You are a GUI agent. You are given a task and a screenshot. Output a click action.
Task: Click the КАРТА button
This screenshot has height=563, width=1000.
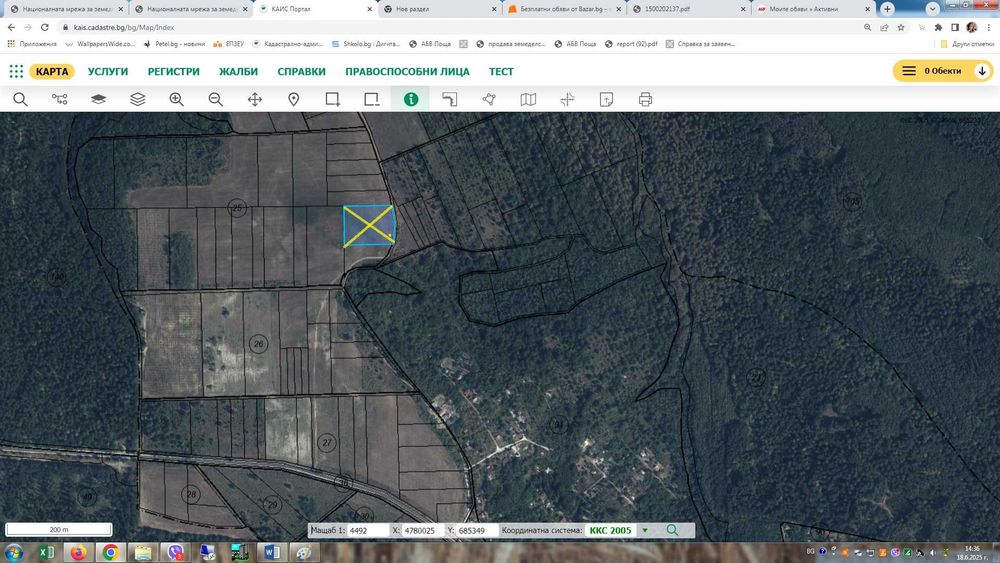pos(52,71)
